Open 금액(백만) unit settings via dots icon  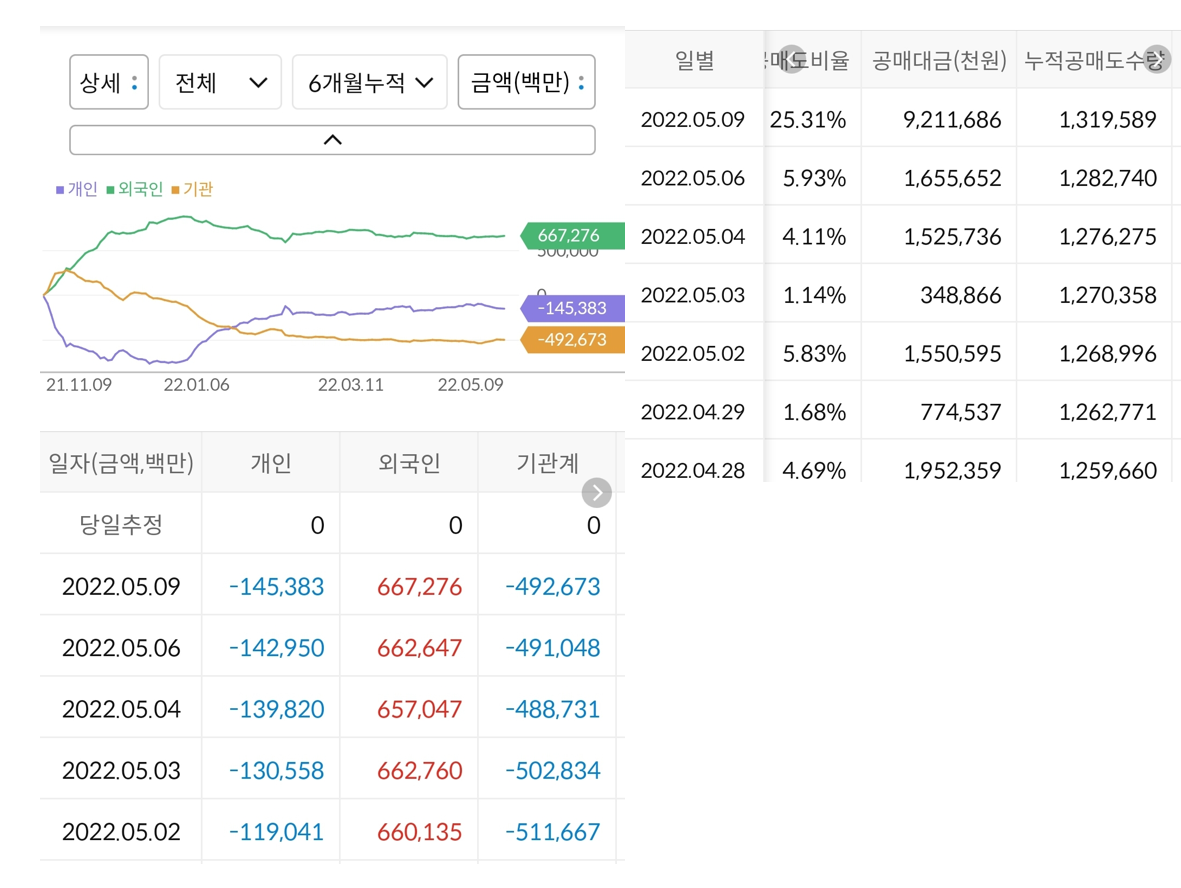pyautogui.click(x=581, y=82)
